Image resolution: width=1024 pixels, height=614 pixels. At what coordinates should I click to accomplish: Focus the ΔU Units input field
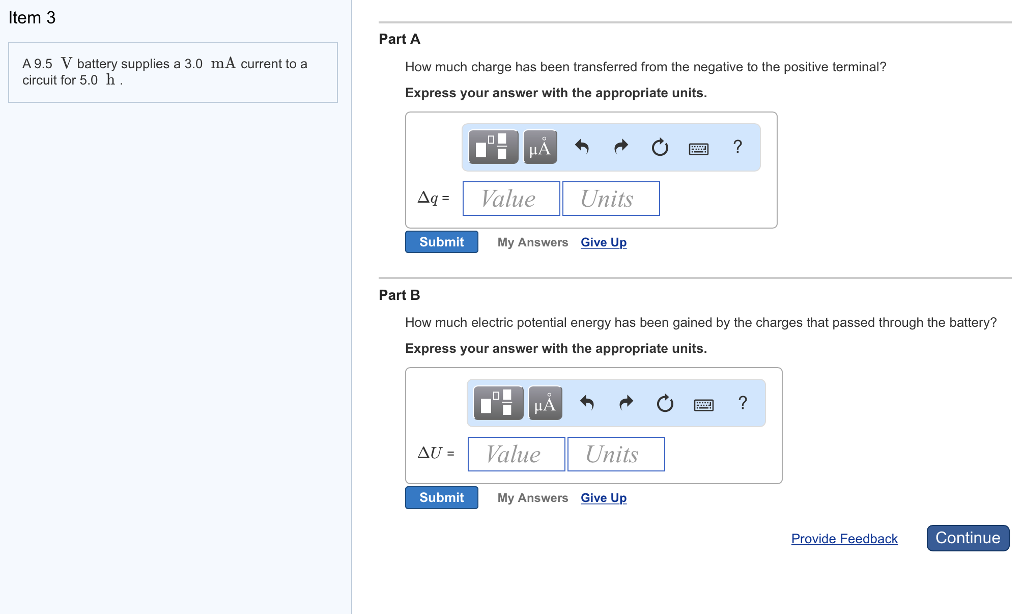pyautogui.click(x=615, y=454)
